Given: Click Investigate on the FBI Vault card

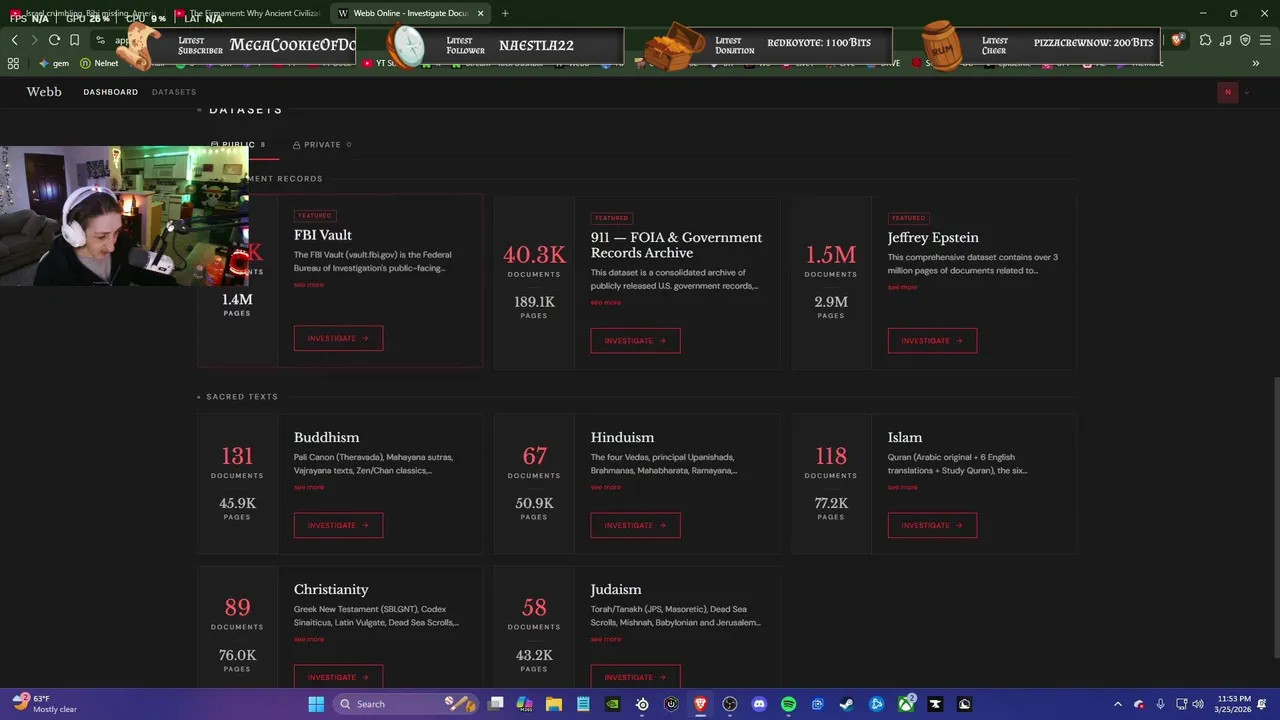Looking at the screenshot, I should click(x=338, y=338).
